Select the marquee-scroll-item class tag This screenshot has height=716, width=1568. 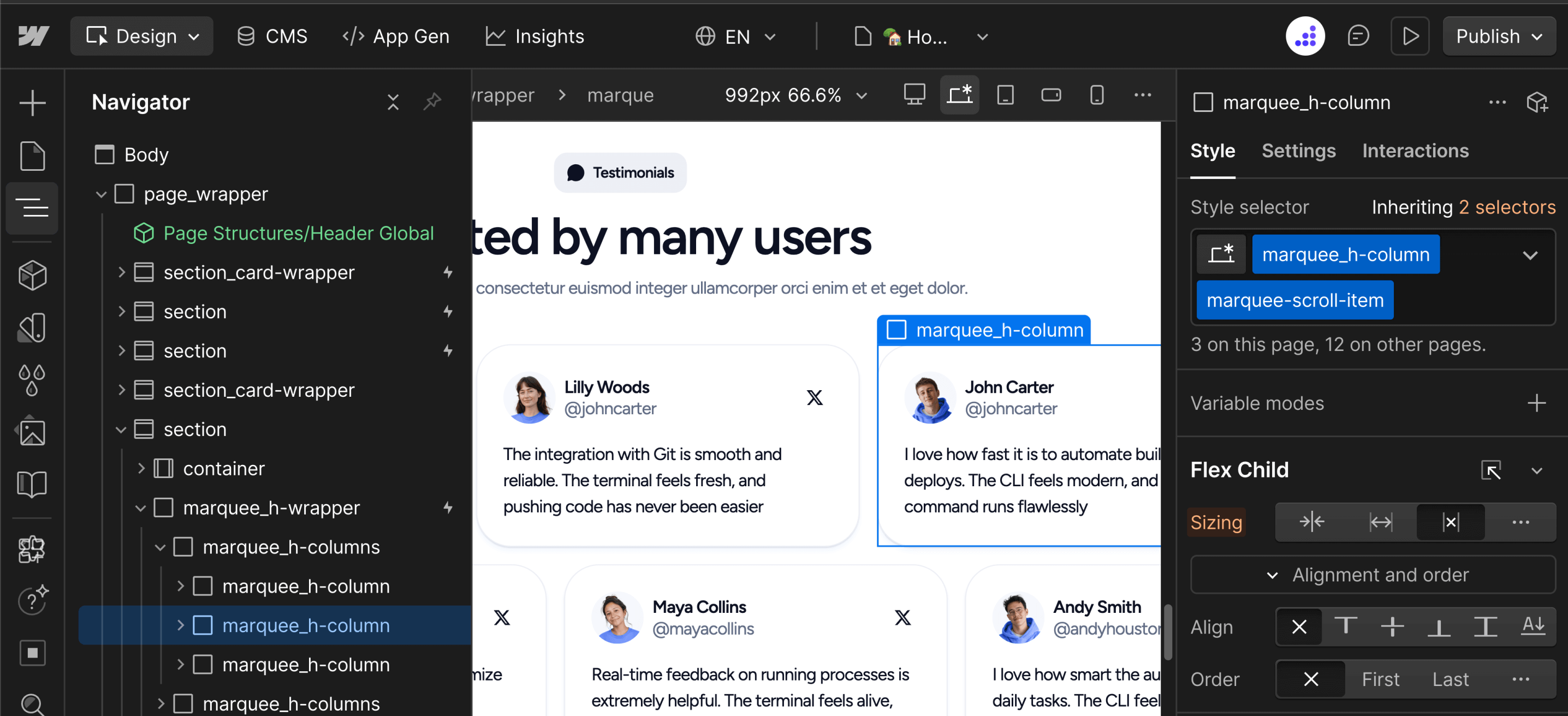tap(1294, 301)
